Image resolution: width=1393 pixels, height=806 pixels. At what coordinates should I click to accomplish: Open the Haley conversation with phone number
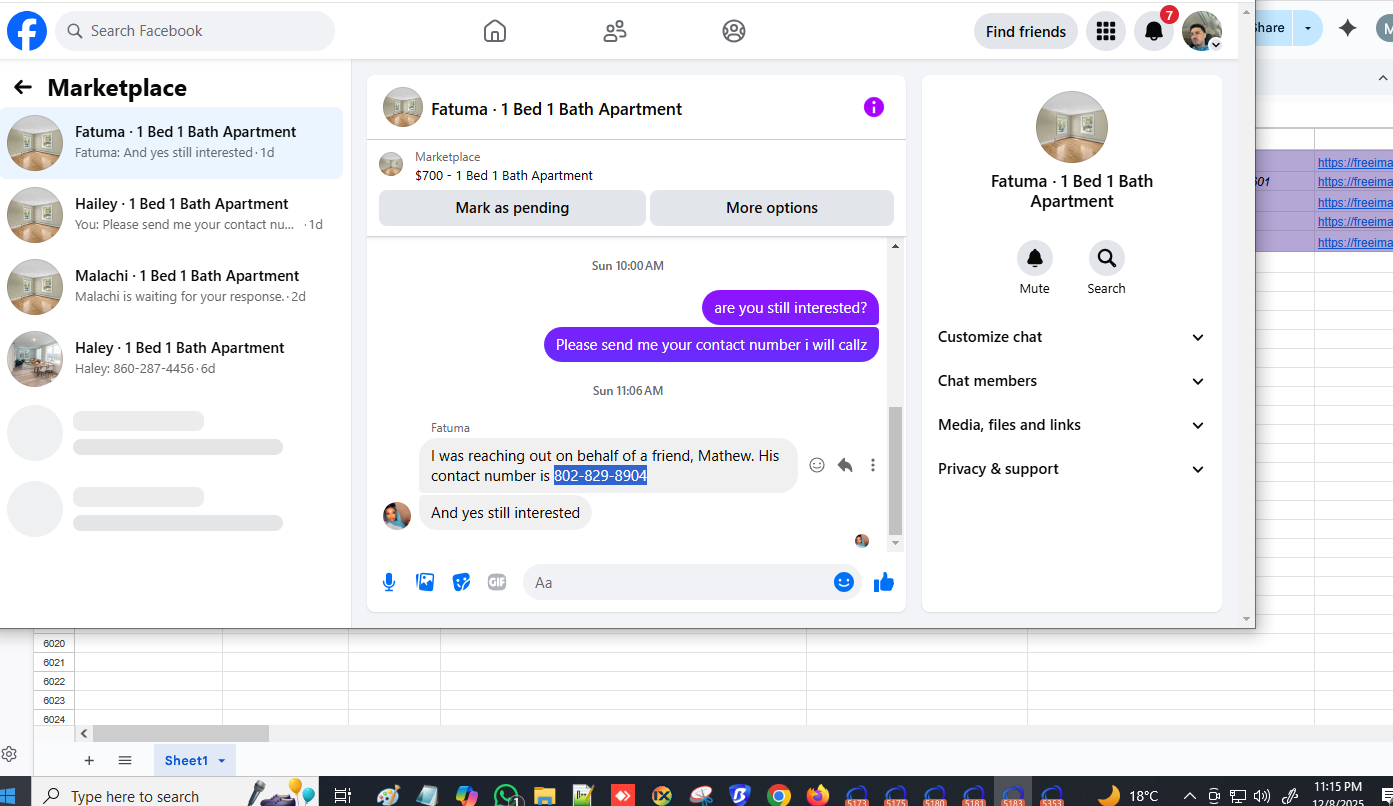point(172,359)
